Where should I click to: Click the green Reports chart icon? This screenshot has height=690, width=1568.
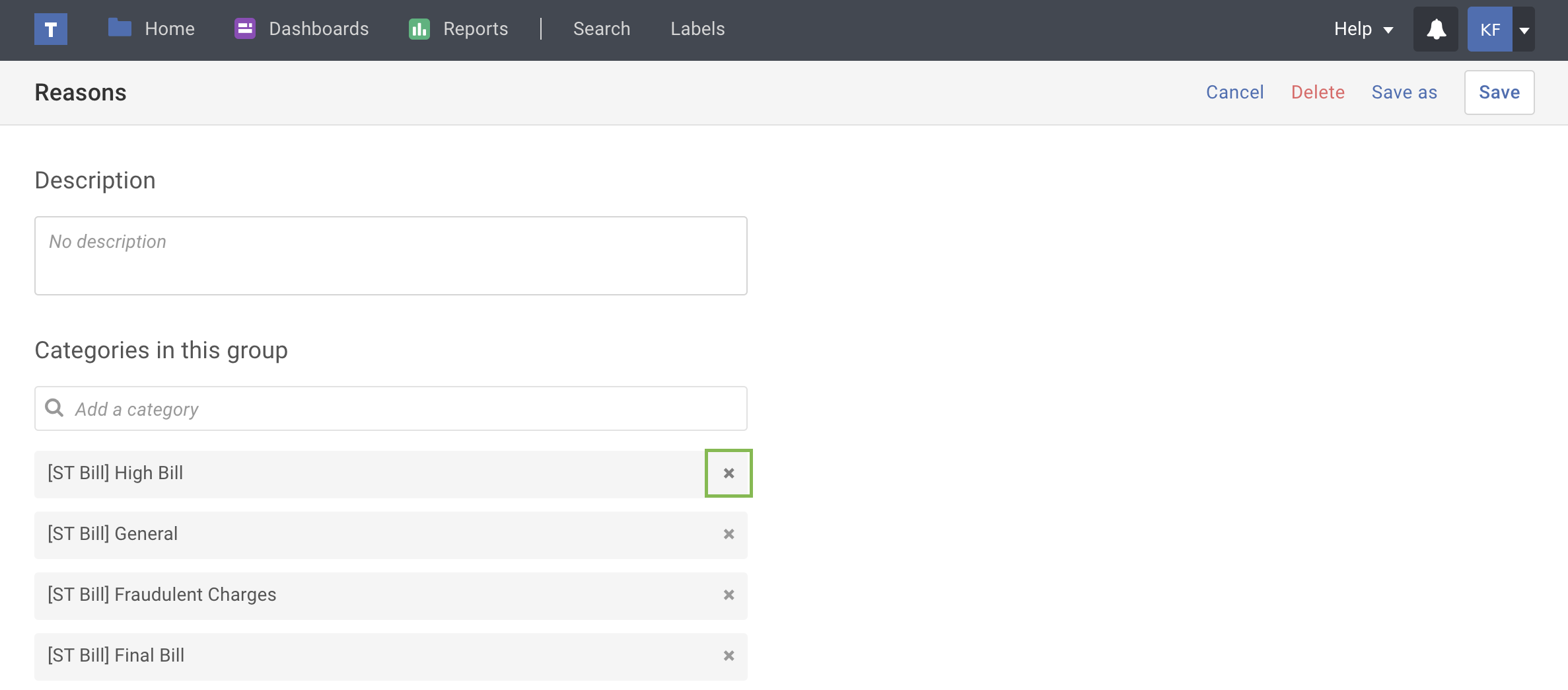pyautogui.click(x=419, y=29)
